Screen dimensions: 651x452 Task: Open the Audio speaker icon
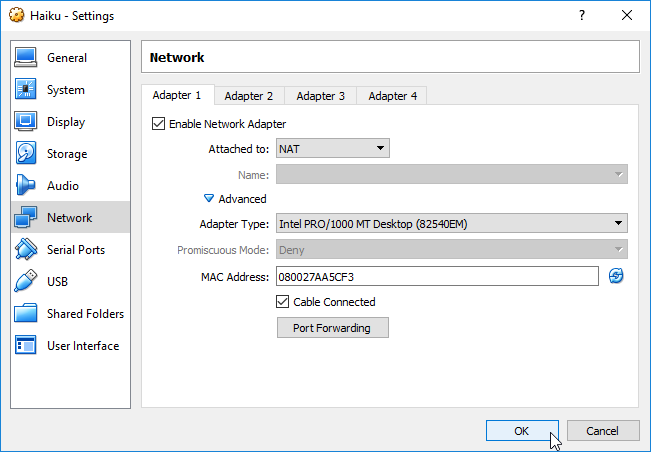tap(27, 186)
